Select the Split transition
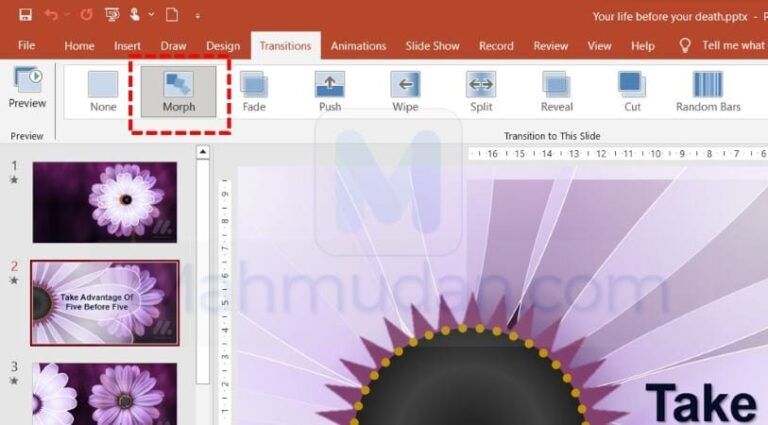Screen dimensions: 768x425 tap(481, 90)
